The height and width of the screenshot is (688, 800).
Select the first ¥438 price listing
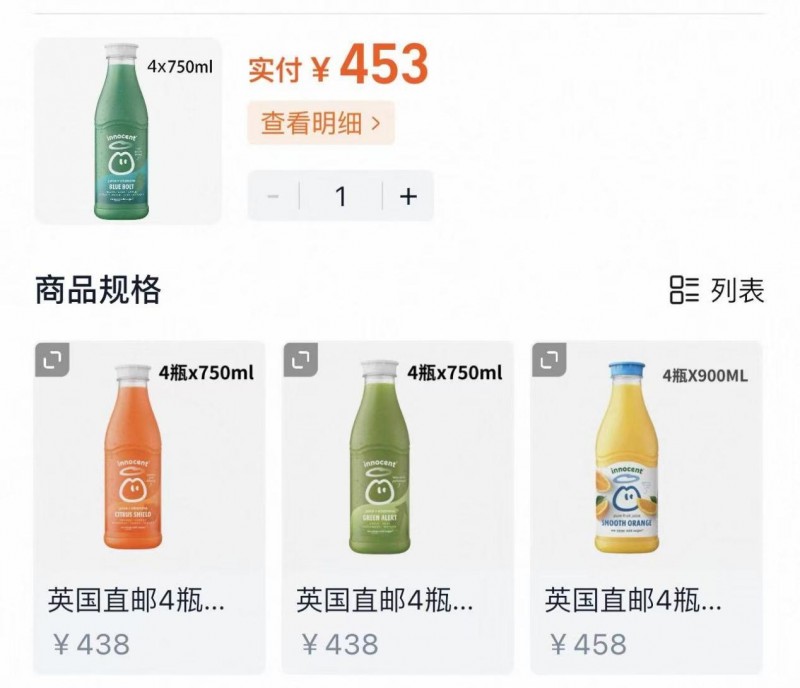92,644
